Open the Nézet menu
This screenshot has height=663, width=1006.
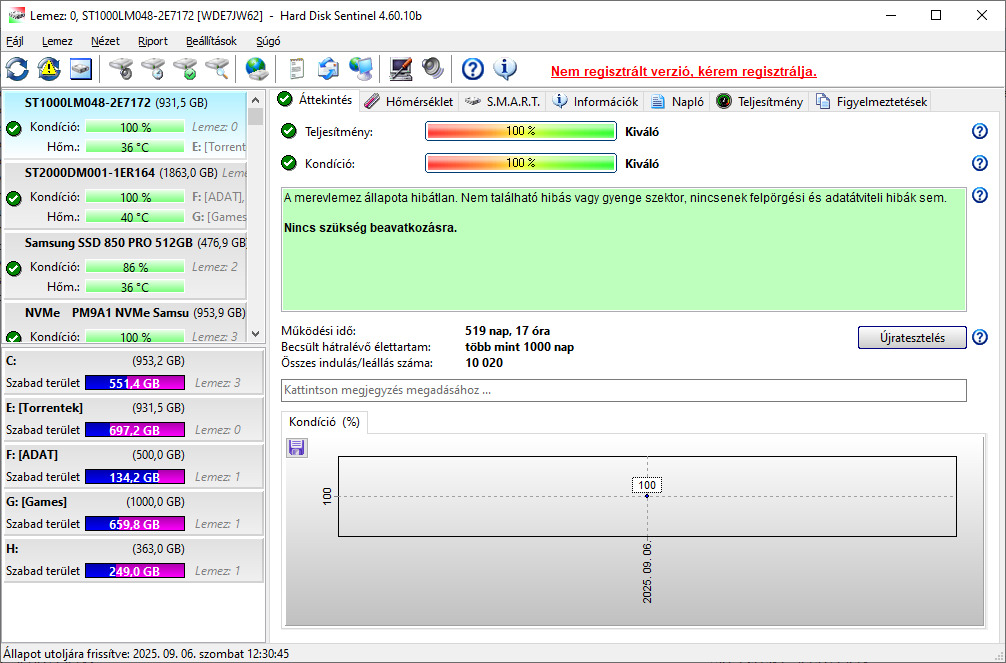coord(105,41)
